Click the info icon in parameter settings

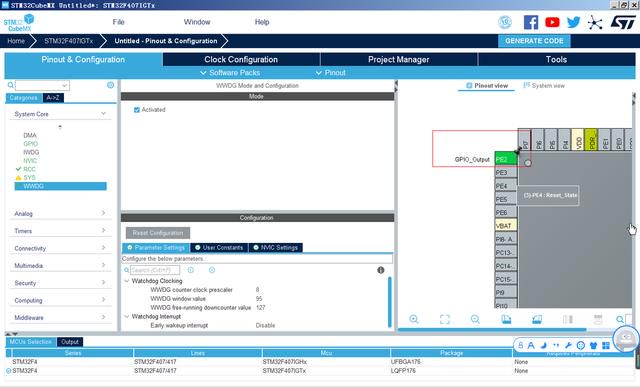coord(381,270)
